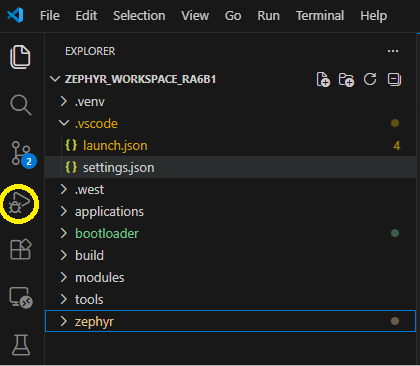Open Explorer views and more actions menu
Viewport: 420px width, 366px height.
point(393,51)
